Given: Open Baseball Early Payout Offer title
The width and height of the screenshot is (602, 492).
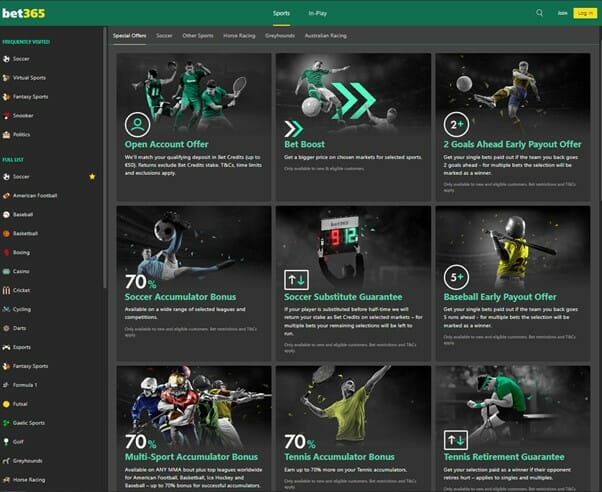Looking at the screenshot, I should (x=500, y=297).
